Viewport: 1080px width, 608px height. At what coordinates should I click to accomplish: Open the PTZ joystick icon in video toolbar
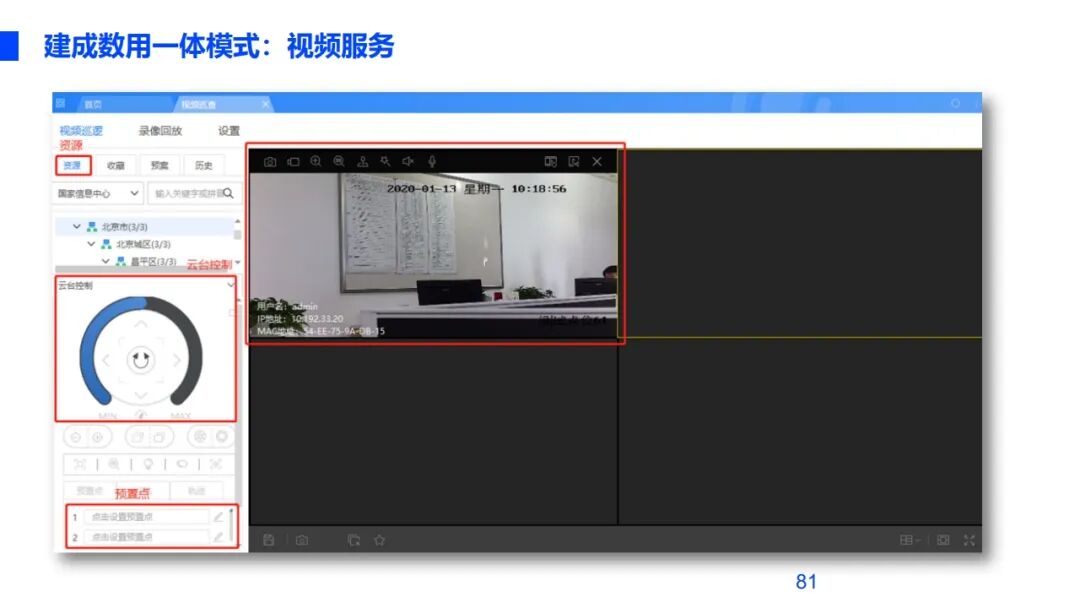[362, 161]
